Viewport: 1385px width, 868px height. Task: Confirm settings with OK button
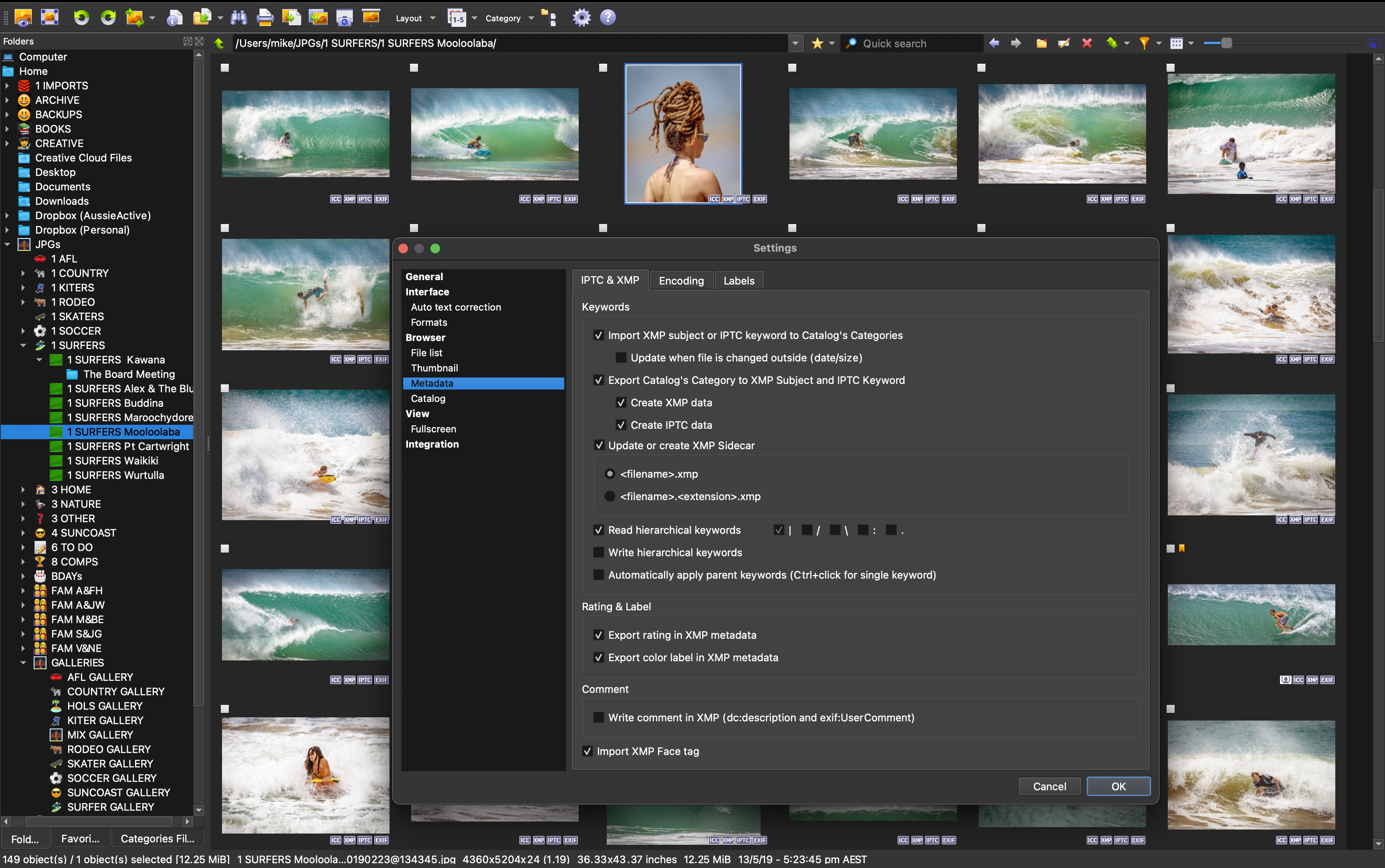[x=1118, y=787]
